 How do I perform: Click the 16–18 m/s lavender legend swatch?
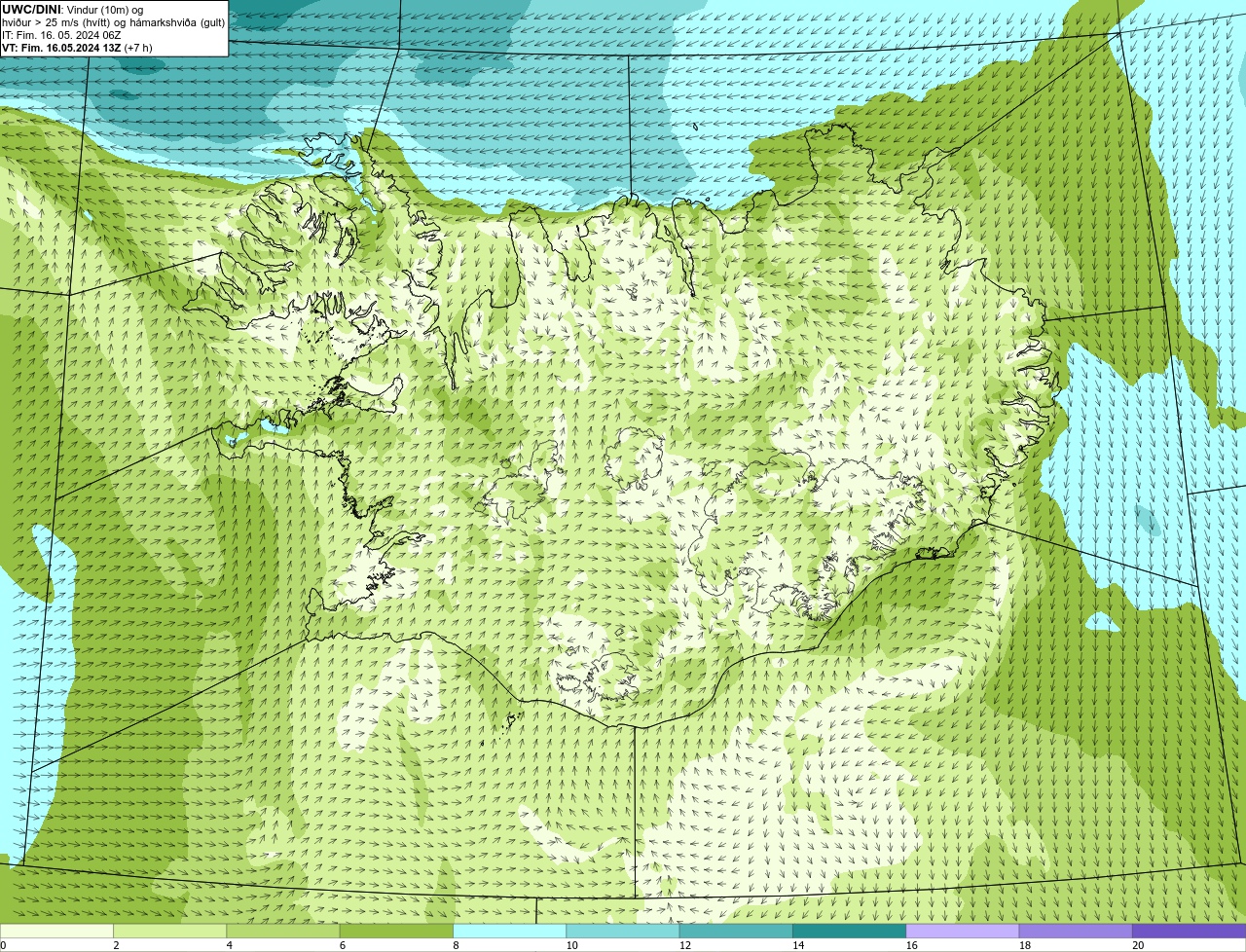(x=963, y=931)
